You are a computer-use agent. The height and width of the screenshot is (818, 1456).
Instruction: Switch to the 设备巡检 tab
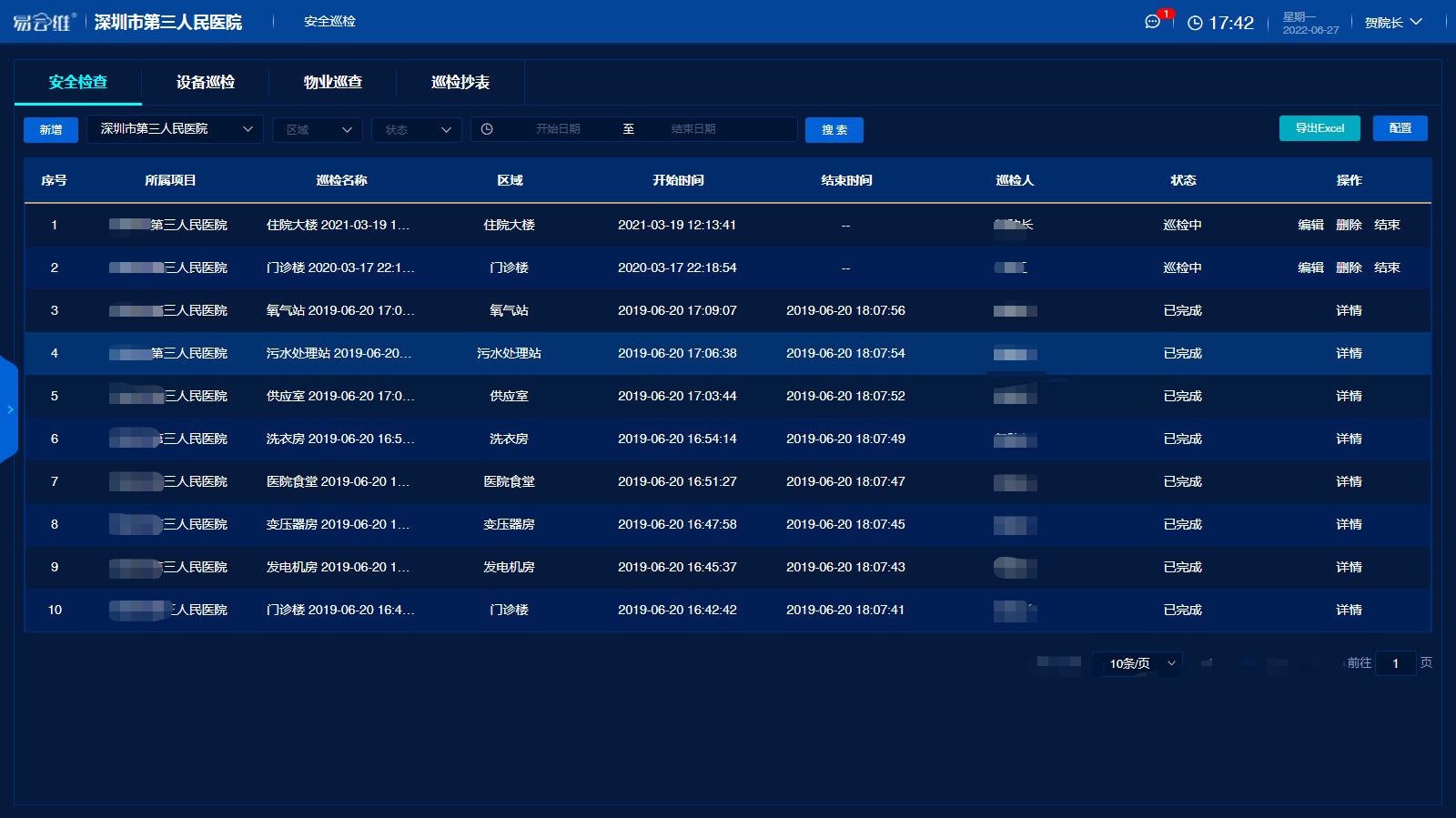click(x=206, y=82)
